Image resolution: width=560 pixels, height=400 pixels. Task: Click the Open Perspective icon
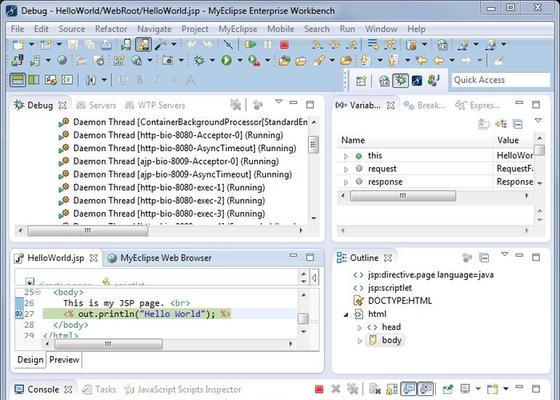pos(361,81)
